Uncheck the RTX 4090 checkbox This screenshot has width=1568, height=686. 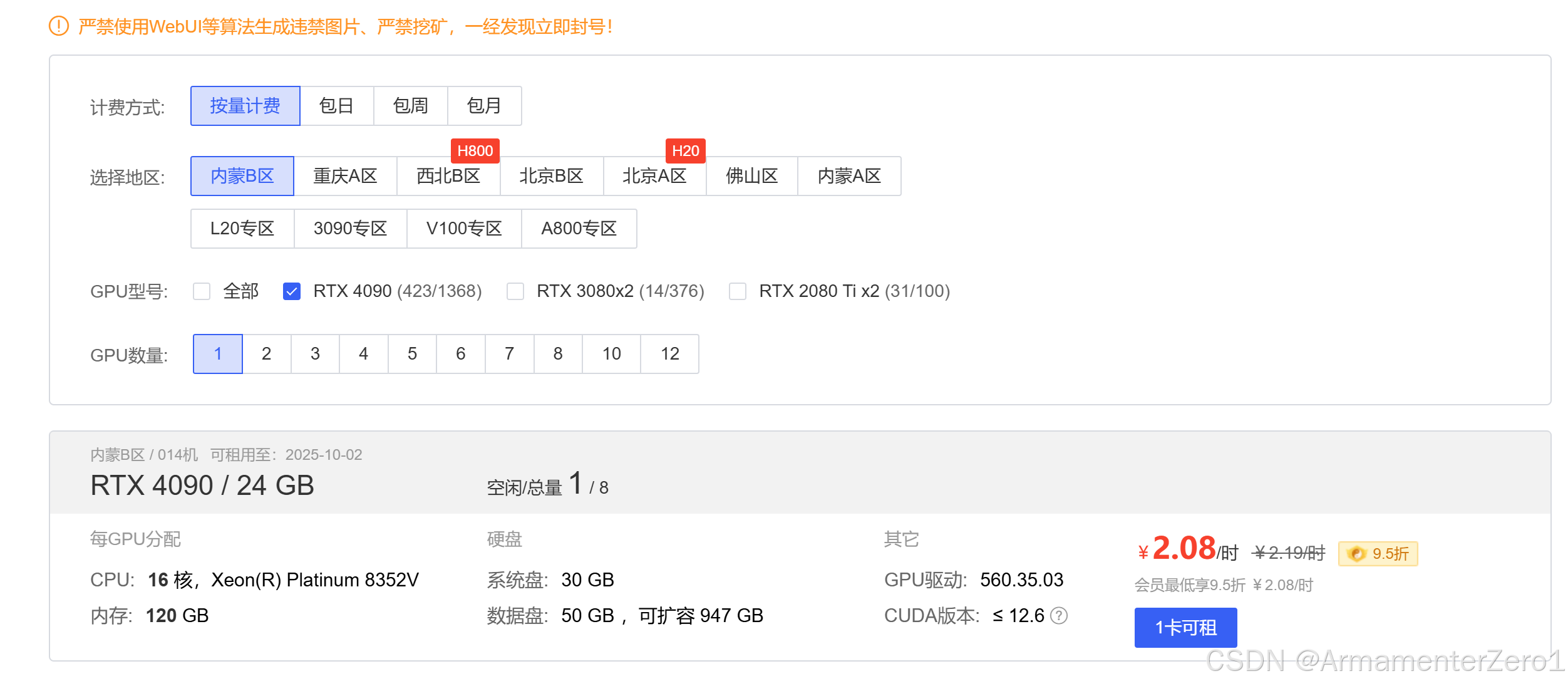click(292, 291)
